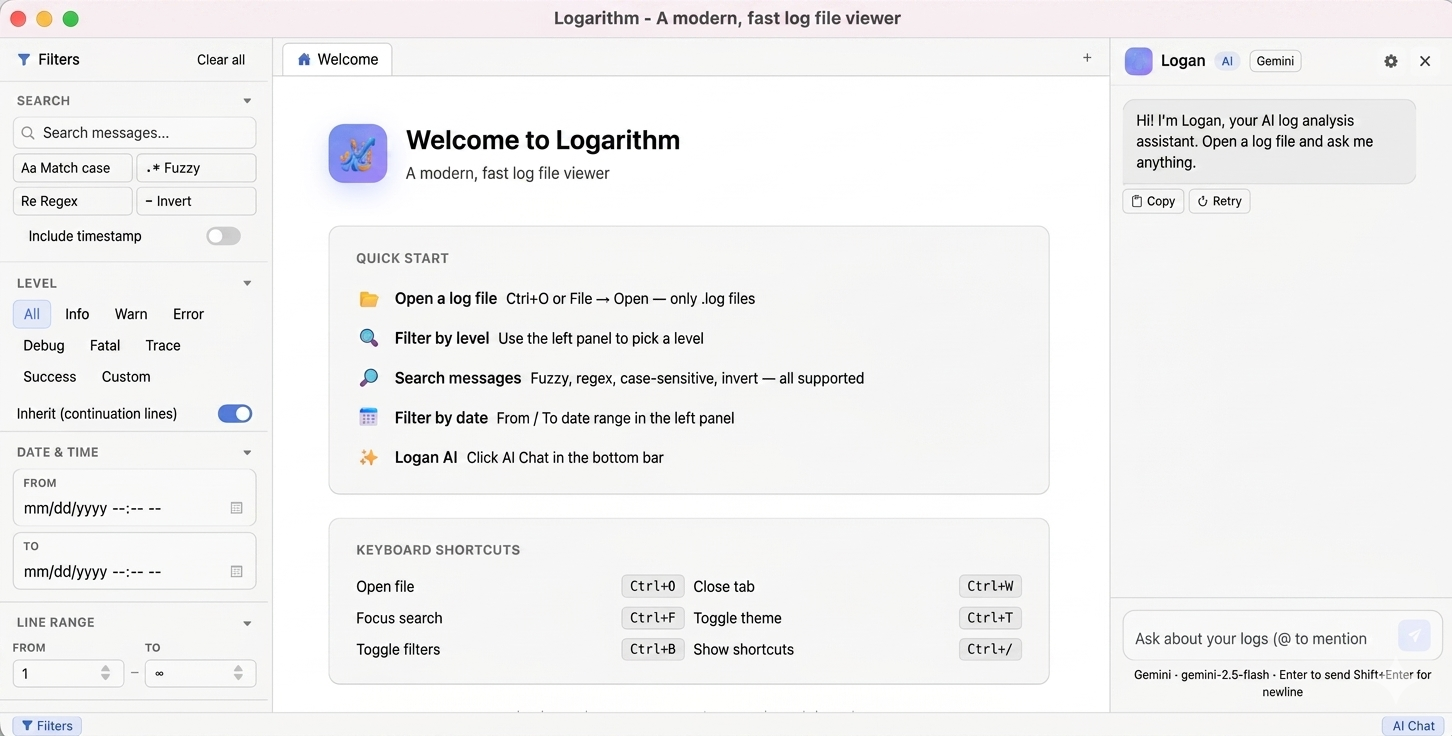Click the Ctrl+T shortcut key badge
Viewport: 1452px width, 736px height.
tap(990, 618)
